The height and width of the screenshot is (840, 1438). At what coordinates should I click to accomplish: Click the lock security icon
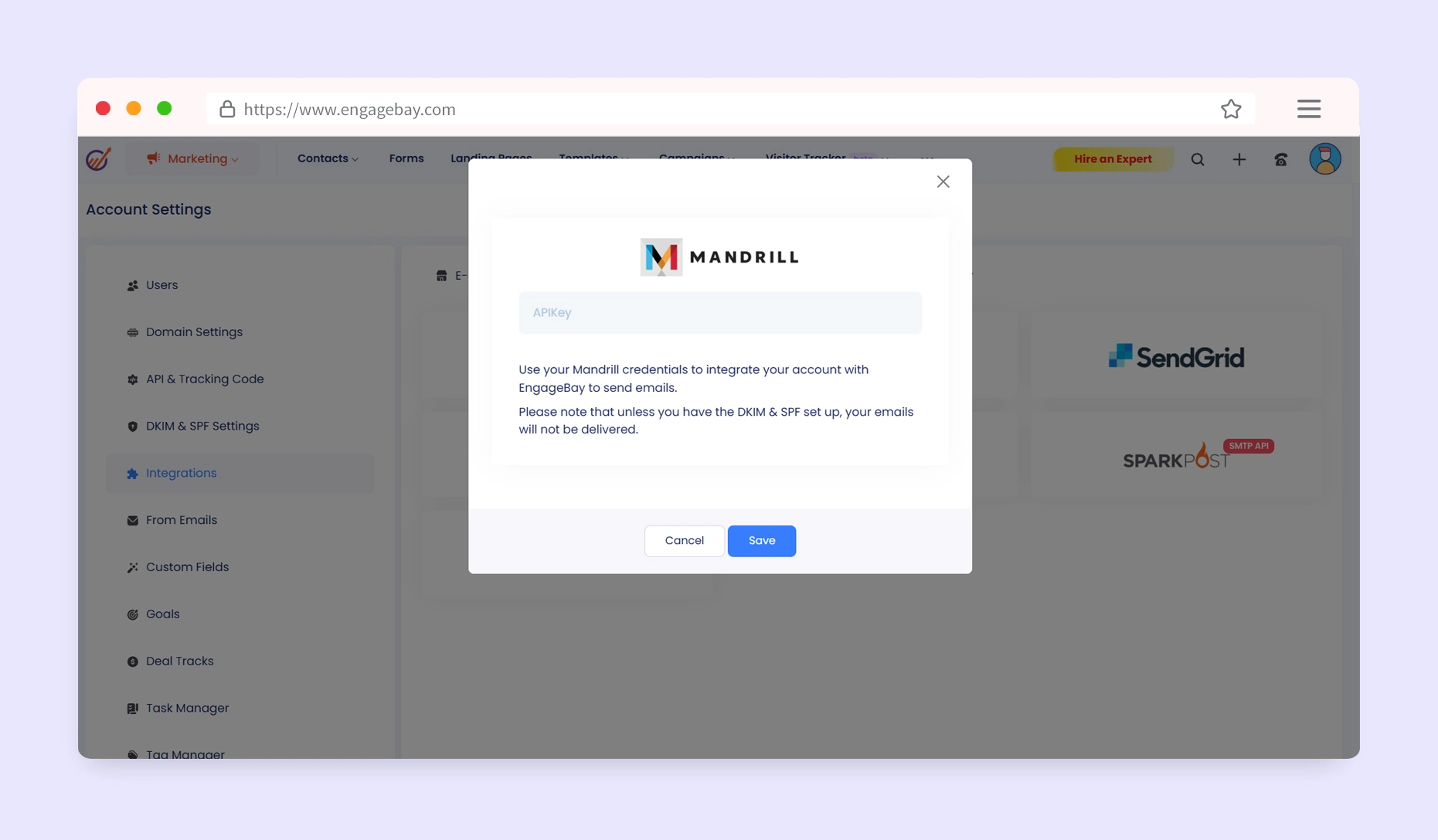(x=227, y=109)
